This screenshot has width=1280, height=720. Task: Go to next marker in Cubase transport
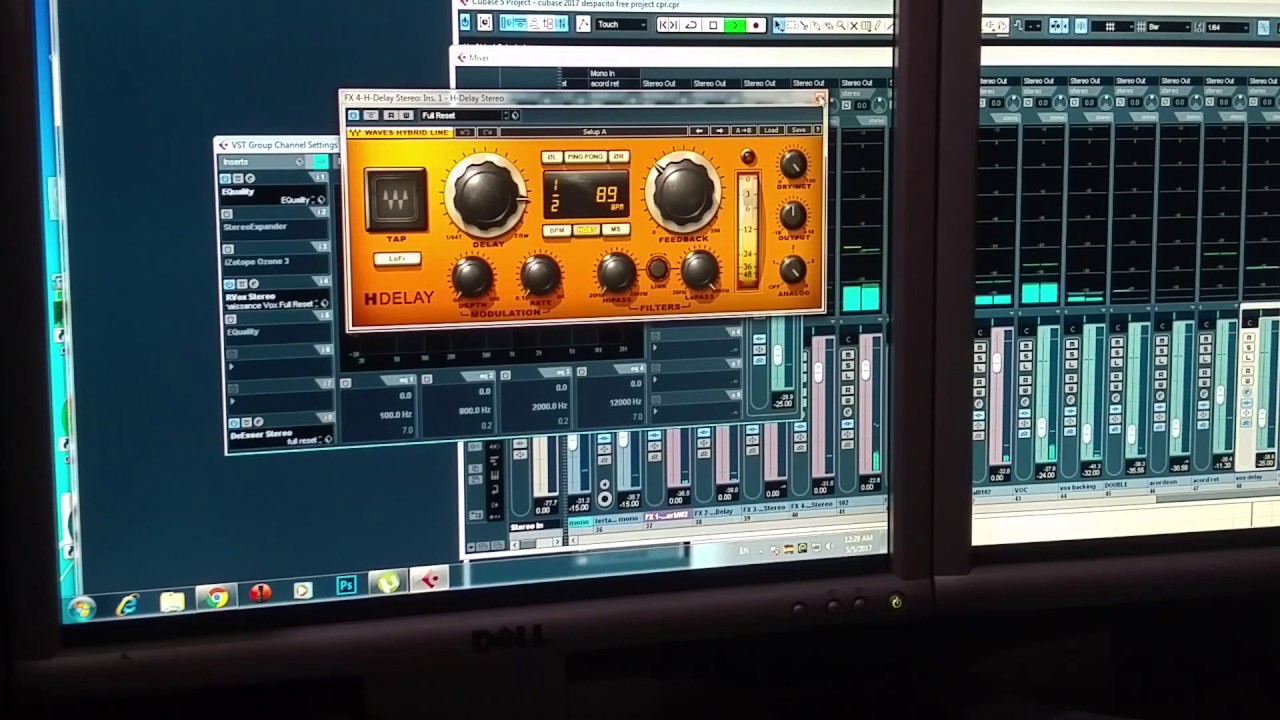tap(674, 25)
